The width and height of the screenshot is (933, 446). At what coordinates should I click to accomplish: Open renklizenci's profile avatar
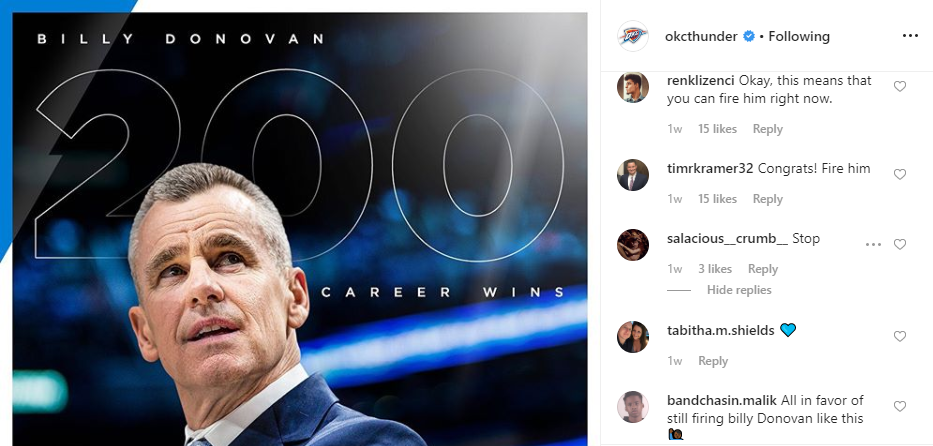click(x=633, y=87)
